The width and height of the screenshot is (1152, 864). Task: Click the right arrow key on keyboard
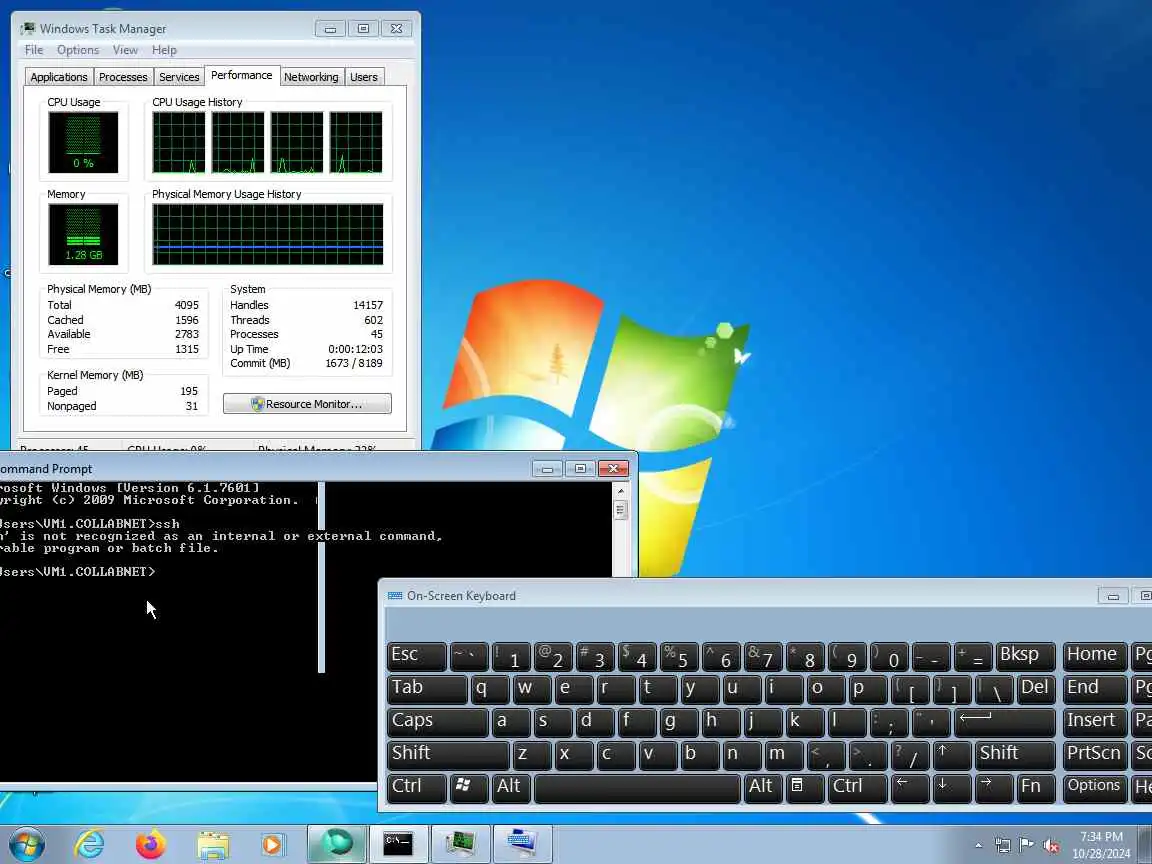pyautogui.click(x=993, y=788)
